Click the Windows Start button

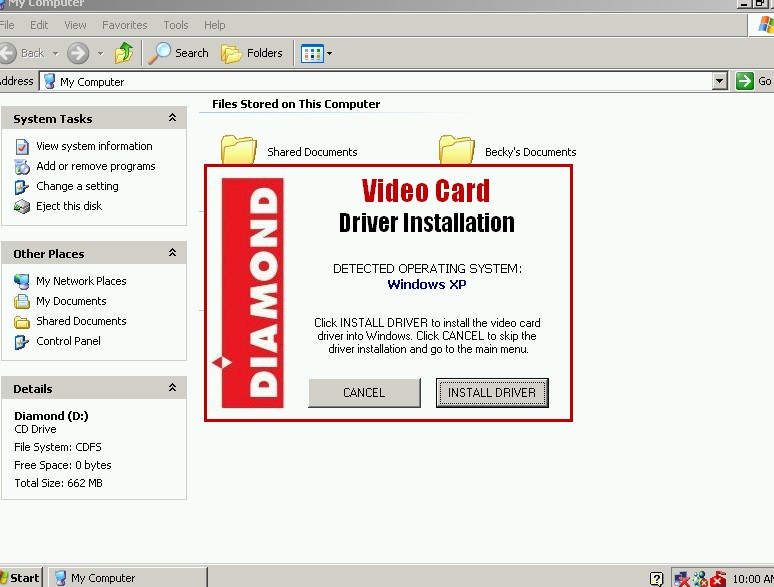click(x=20, y=577)
